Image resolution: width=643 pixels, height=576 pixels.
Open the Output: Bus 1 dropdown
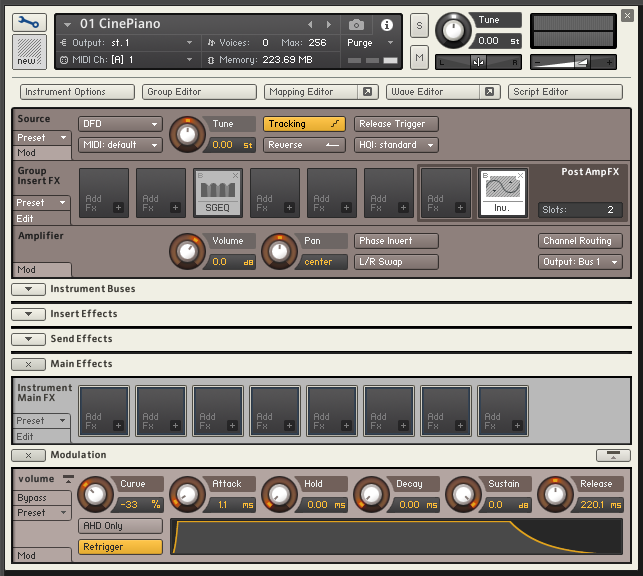point(580,262)
